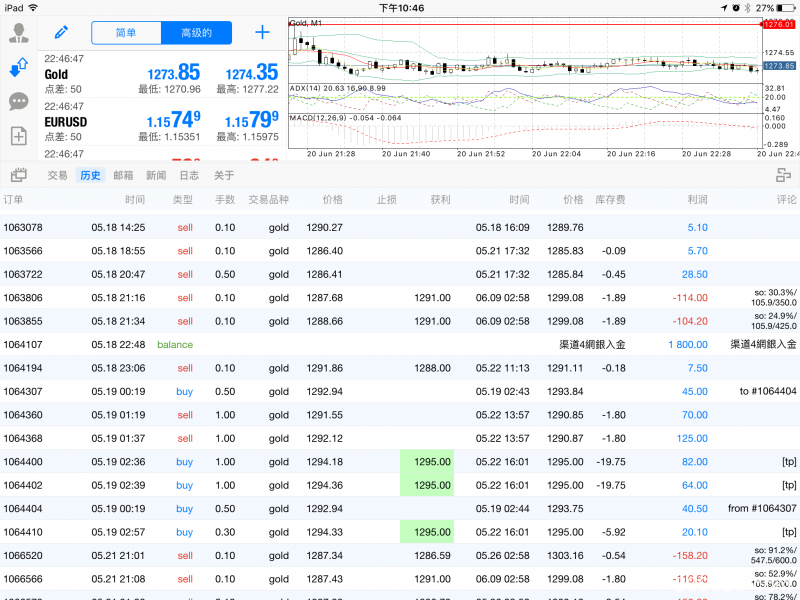Tap the toolbox icon beside the 交易 tab
The height and width of the screenshot is (600, 800).
(x=18, y=175)
